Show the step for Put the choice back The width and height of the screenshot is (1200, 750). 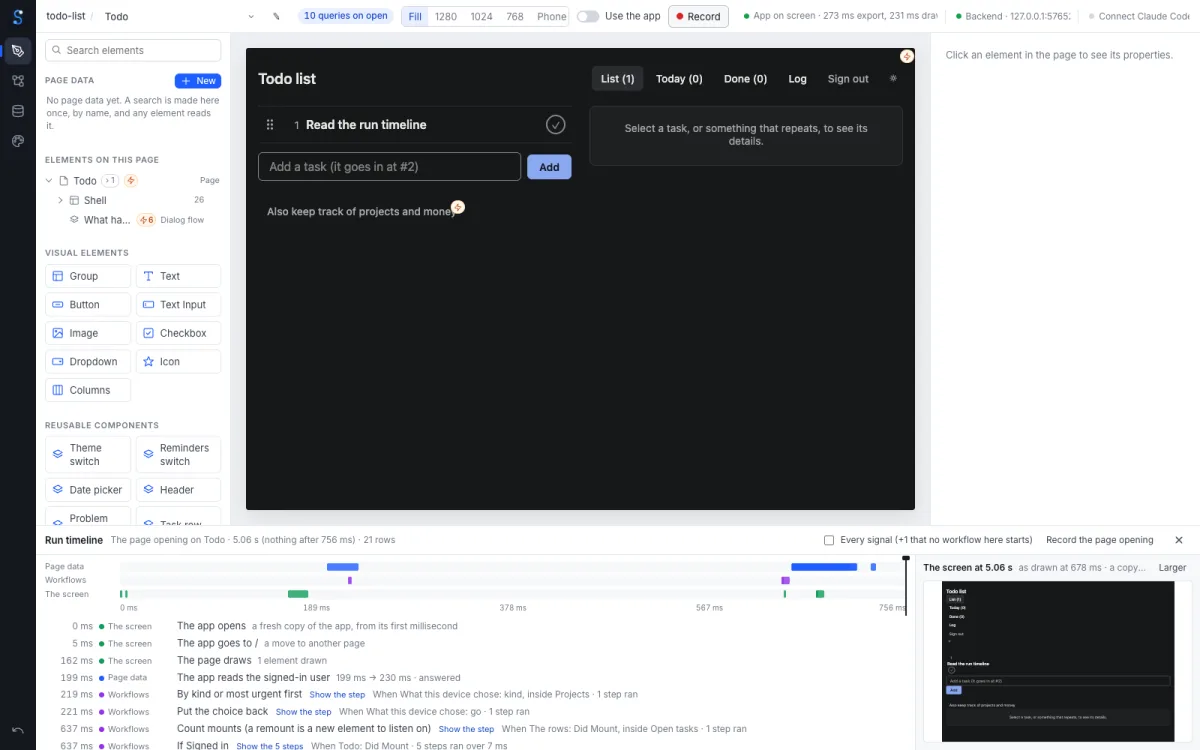click(x=303, y=712)
